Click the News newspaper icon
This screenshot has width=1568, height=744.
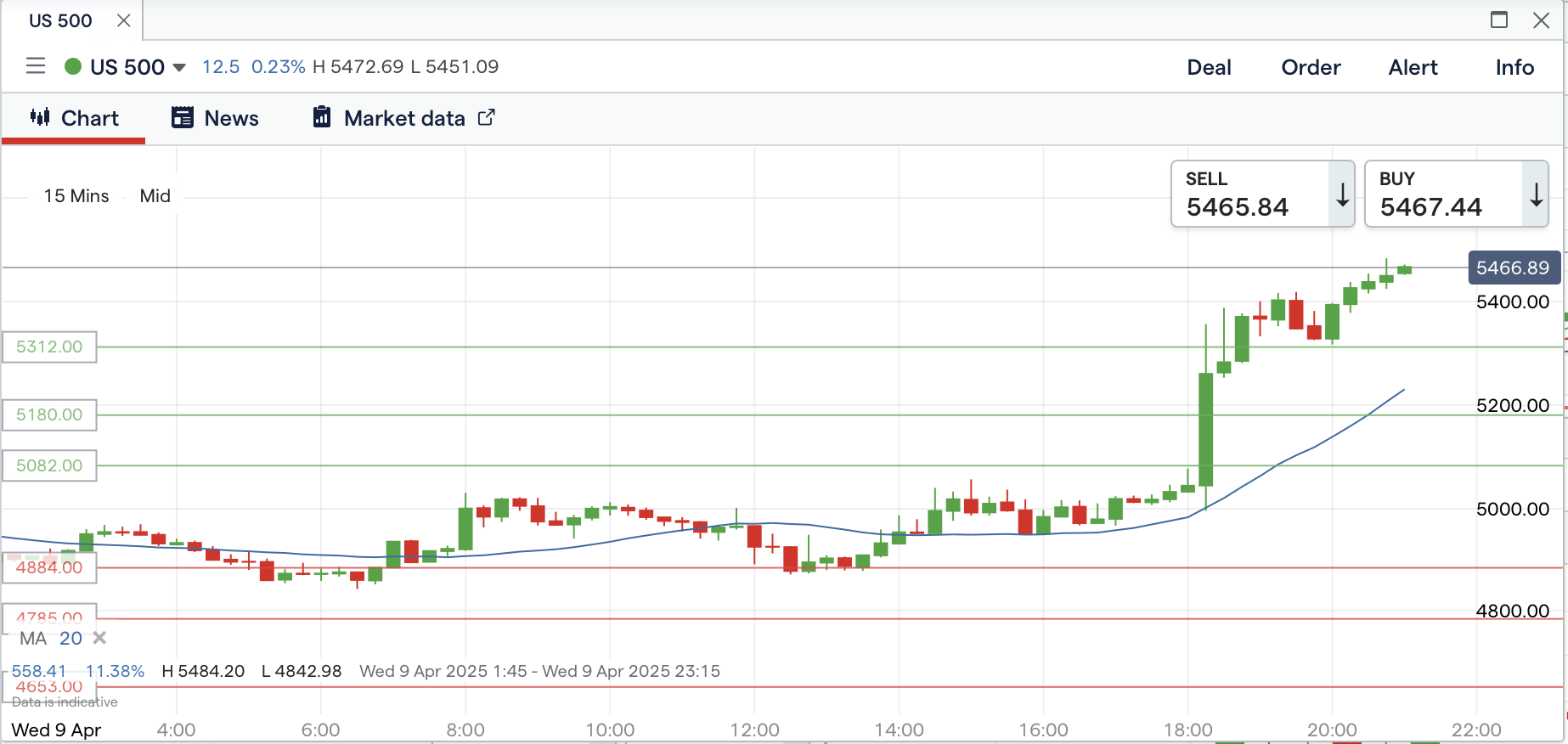click(182, 117)
